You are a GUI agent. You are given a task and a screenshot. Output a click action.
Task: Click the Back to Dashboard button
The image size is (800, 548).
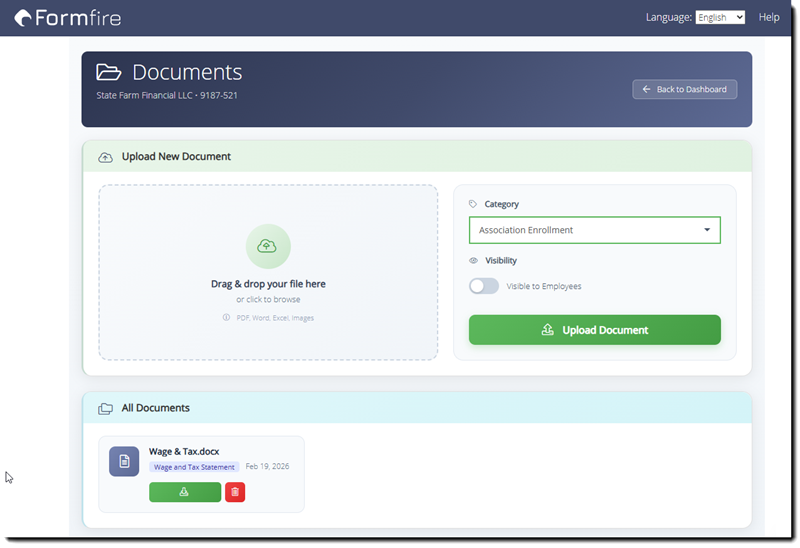pyautogui.click(x=684, y=89)
